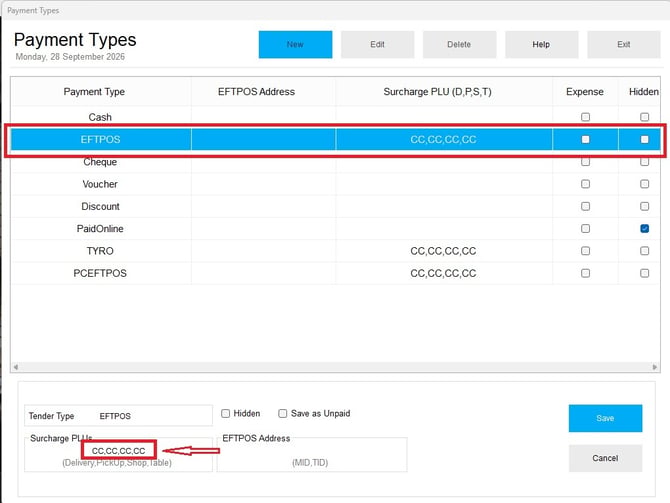The height and width of the screenshot is (503, 670).
Task: Click the Delete button
Action: point(459,44)
